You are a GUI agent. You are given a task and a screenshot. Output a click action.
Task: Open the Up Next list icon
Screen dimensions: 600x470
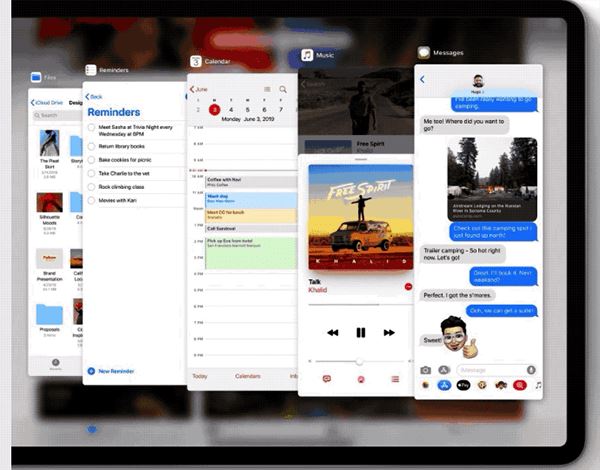[395, 379]
